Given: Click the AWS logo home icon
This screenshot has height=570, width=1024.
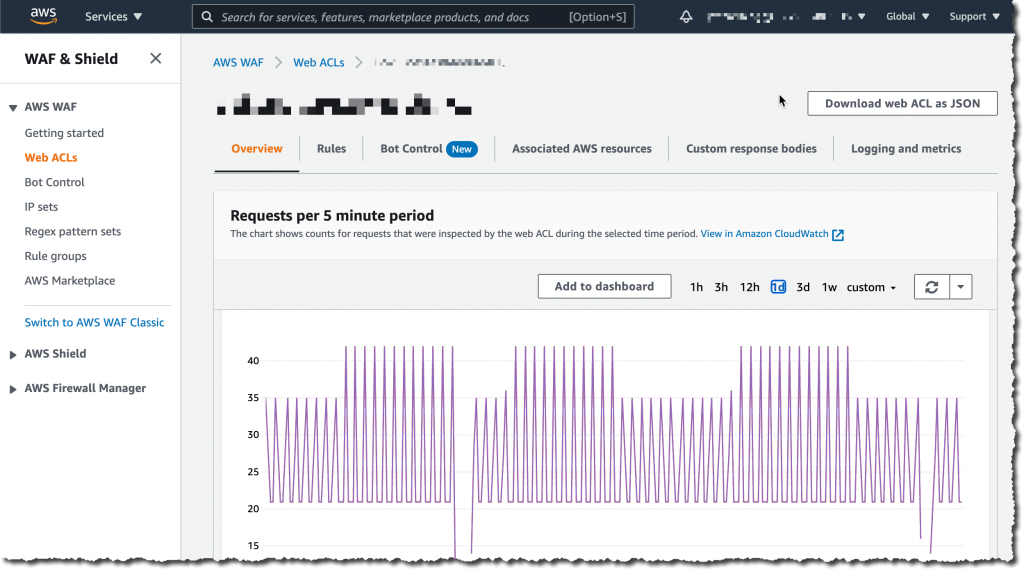Looking at the screenshot, I should [42, 16].
